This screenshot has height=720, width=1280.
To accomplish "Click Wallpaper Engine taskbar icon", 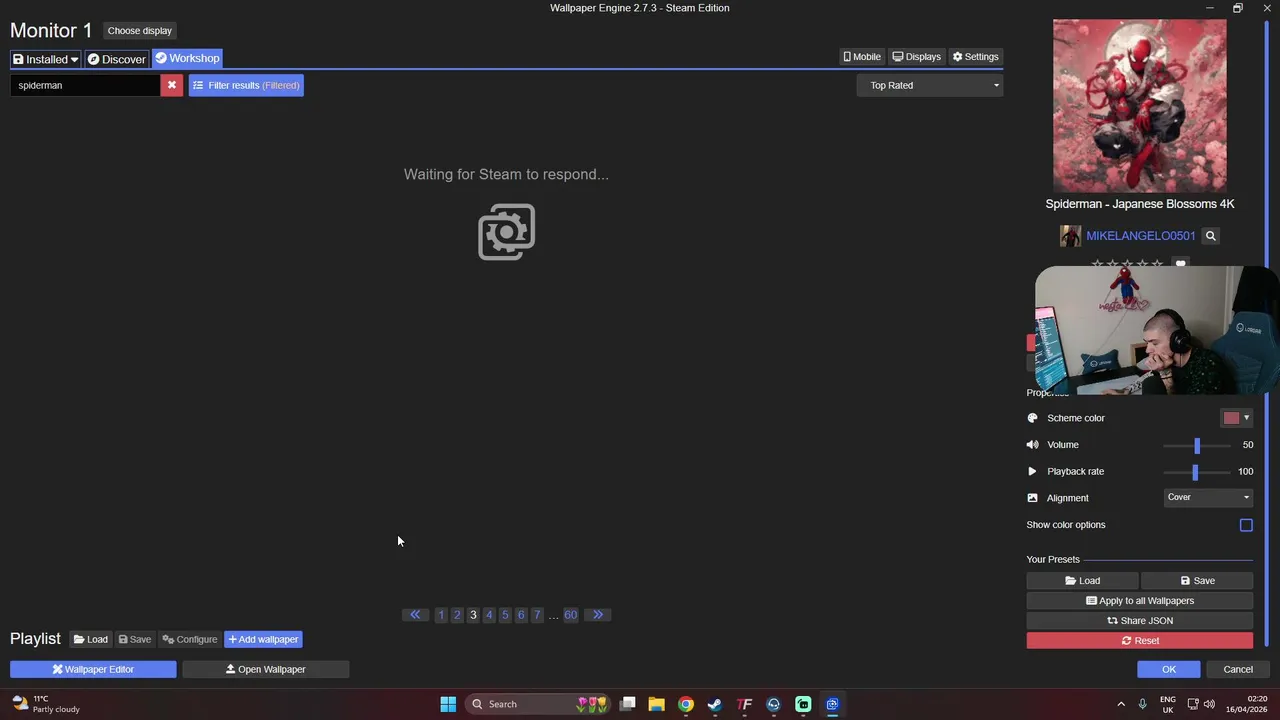I will click(832, 704).
